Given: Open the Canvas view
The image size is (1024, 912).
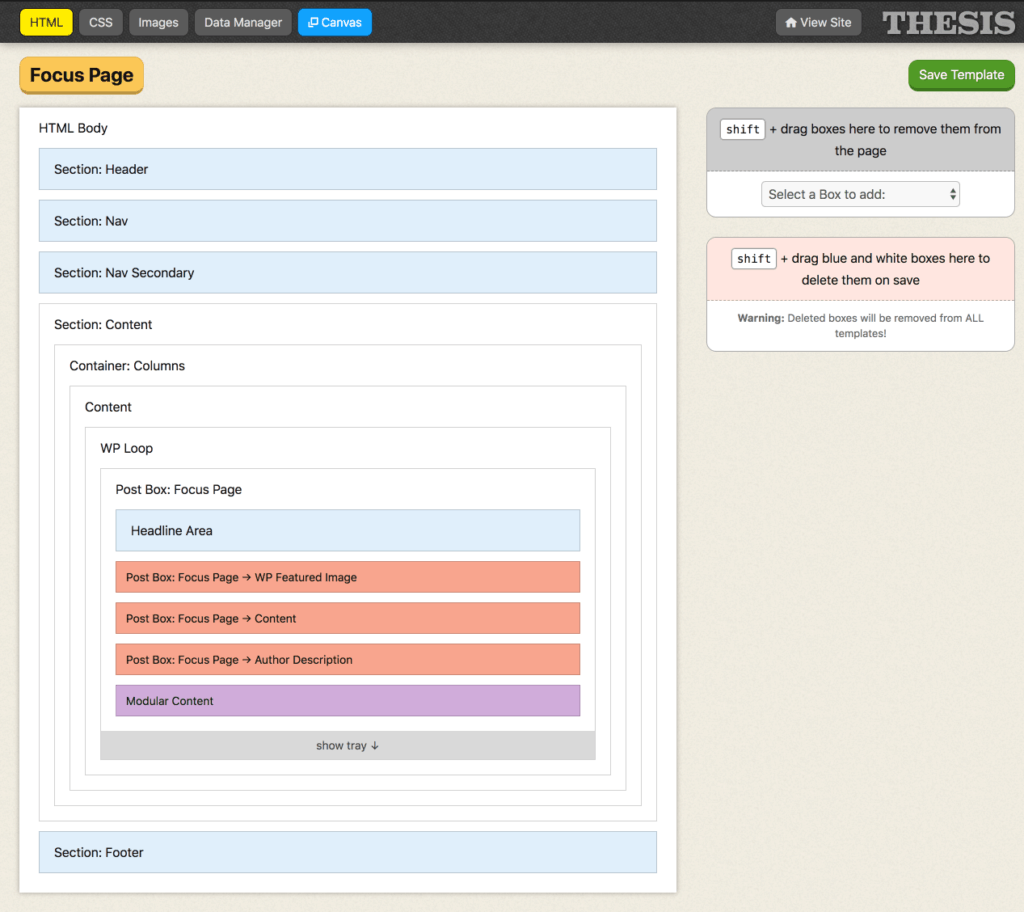Looking at the screenshot, I should point(334,21).
